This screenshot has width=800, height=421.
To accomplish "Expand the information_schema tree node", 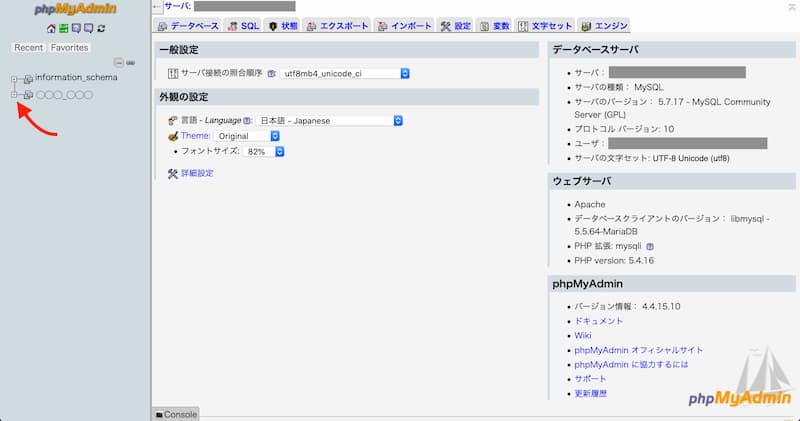I will pyautogui.click(x=14, y=79).
